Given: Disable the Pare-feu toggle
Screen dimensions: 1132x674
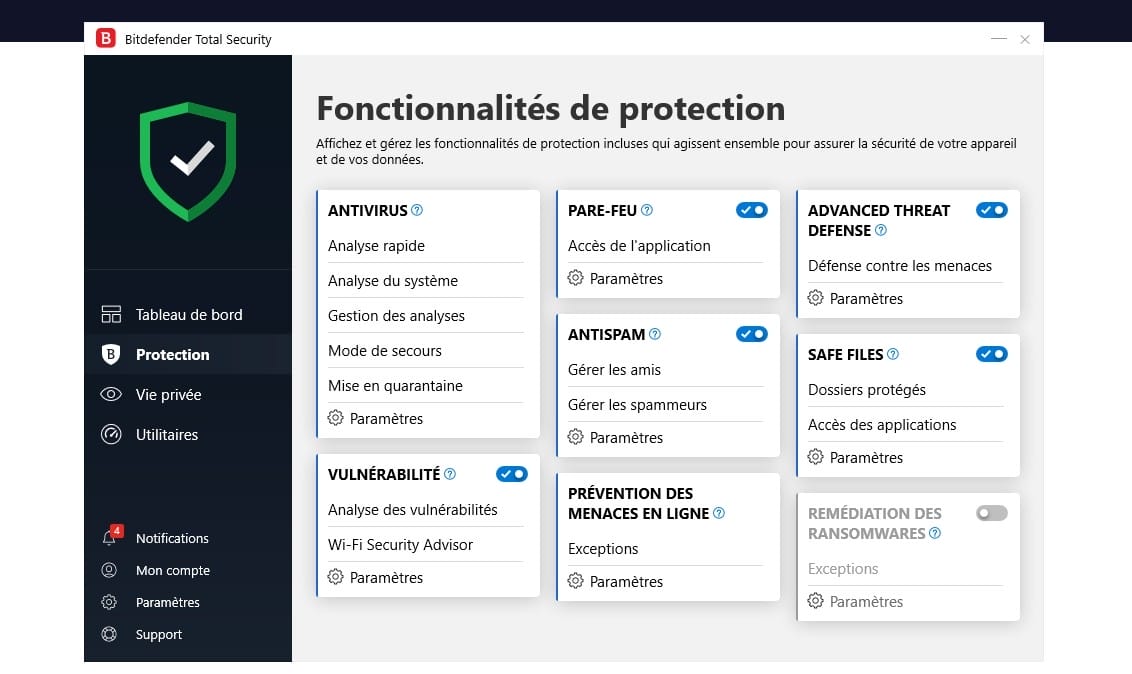Looking at the screenshot, I should tap(752, 210).
